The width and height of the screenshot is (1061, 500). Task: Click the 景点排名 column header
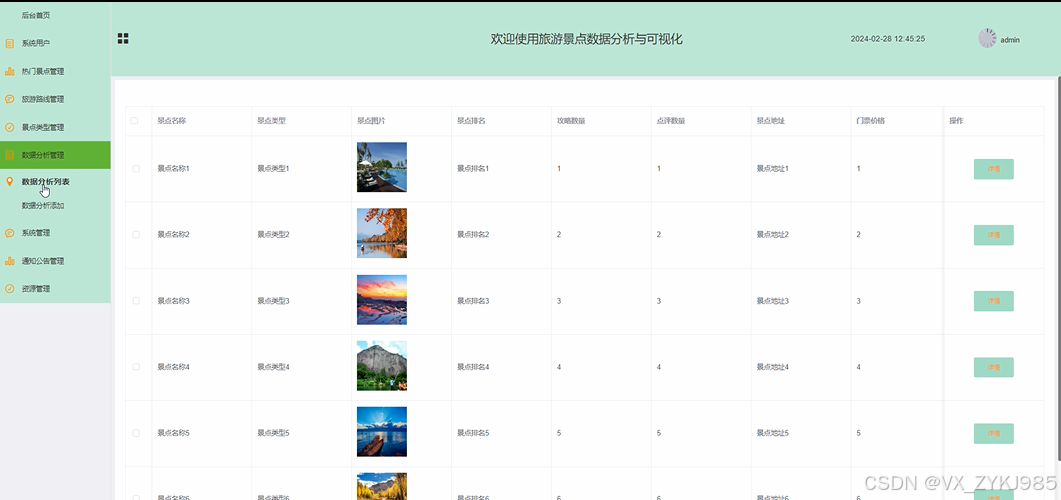[x=471, y=121]
